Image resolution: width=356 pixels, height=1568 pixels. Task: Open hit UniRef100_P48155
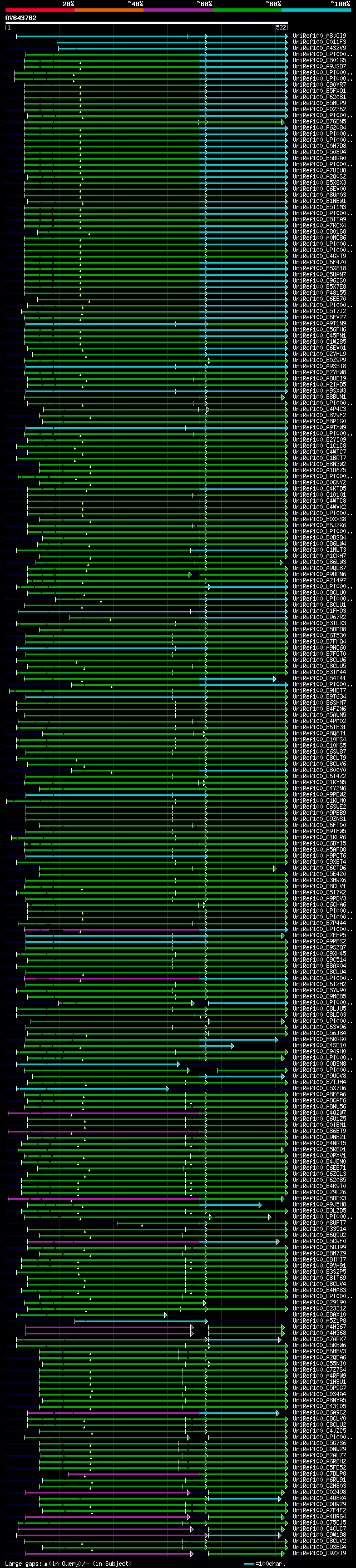click(319, 293)
